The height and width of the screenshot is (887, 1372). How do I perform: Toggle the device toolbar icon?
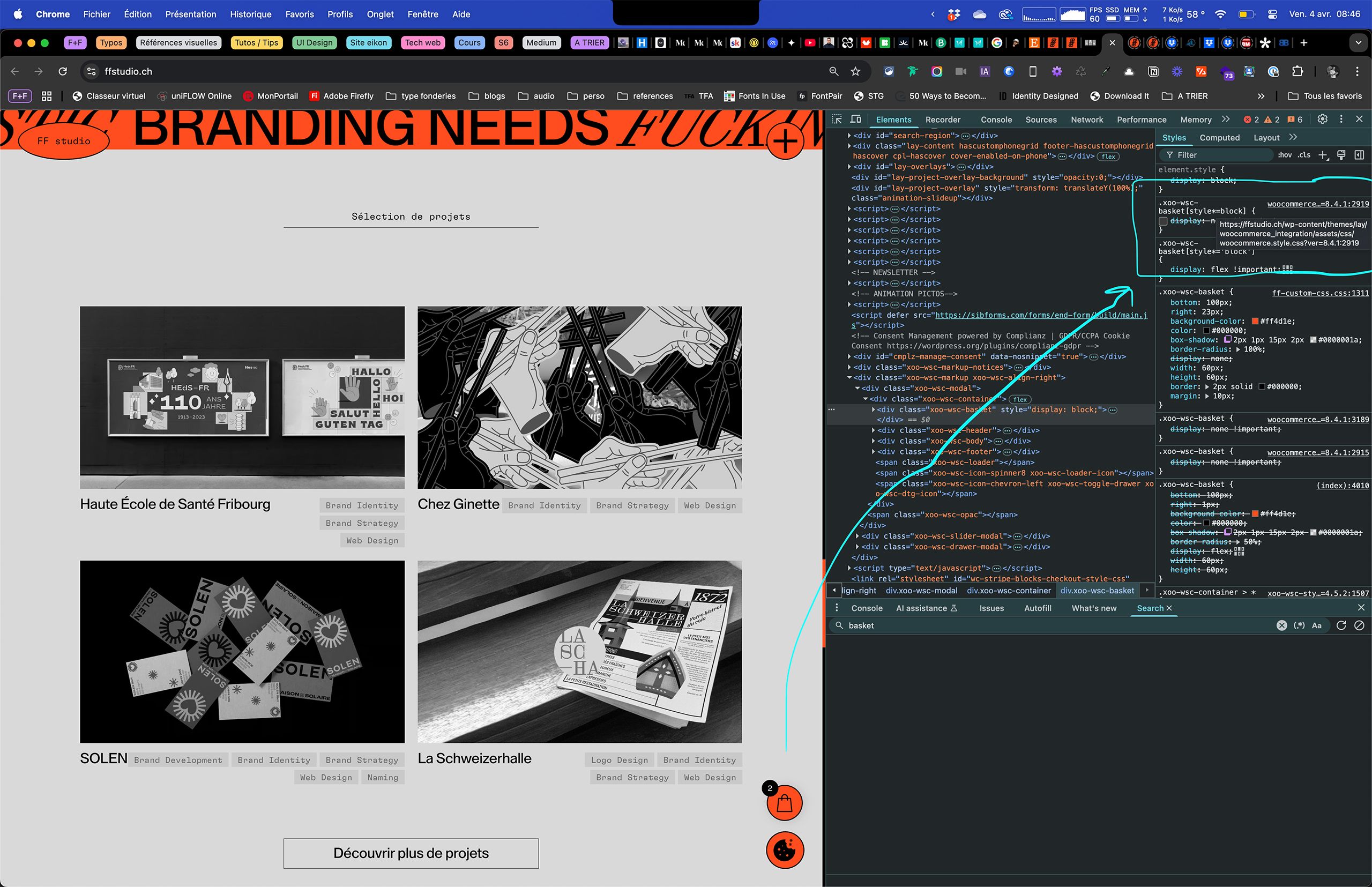pyautogui.click(x=856, y=119)
